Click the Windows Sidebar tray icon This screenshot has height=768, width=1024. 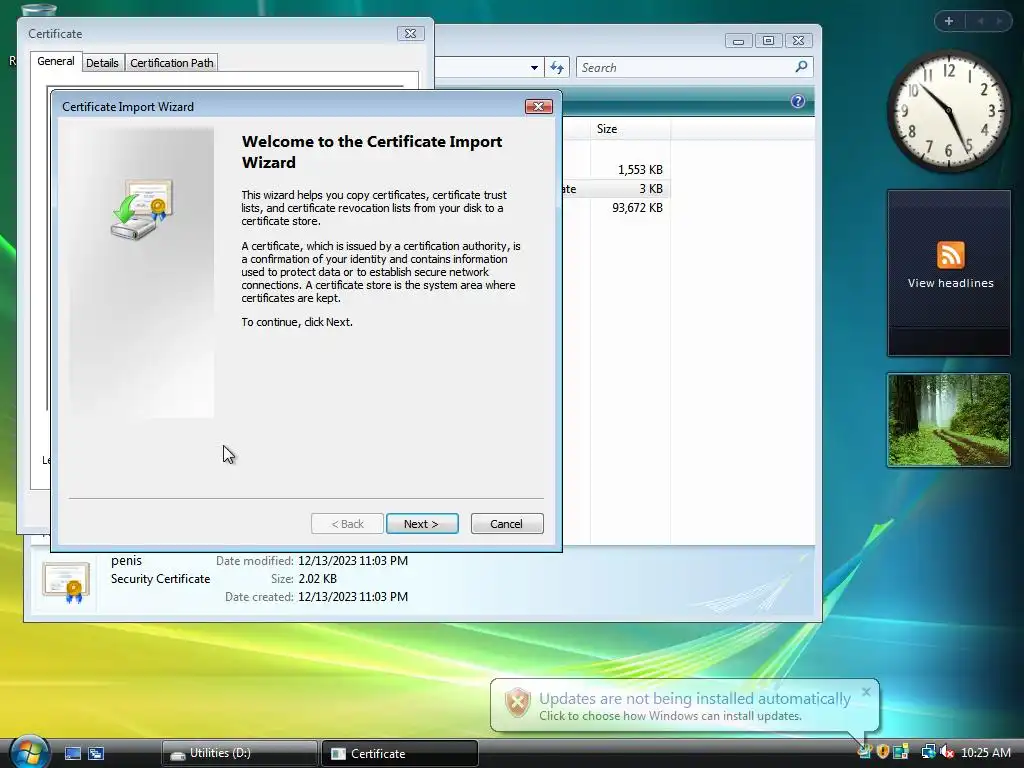(901, 752)
